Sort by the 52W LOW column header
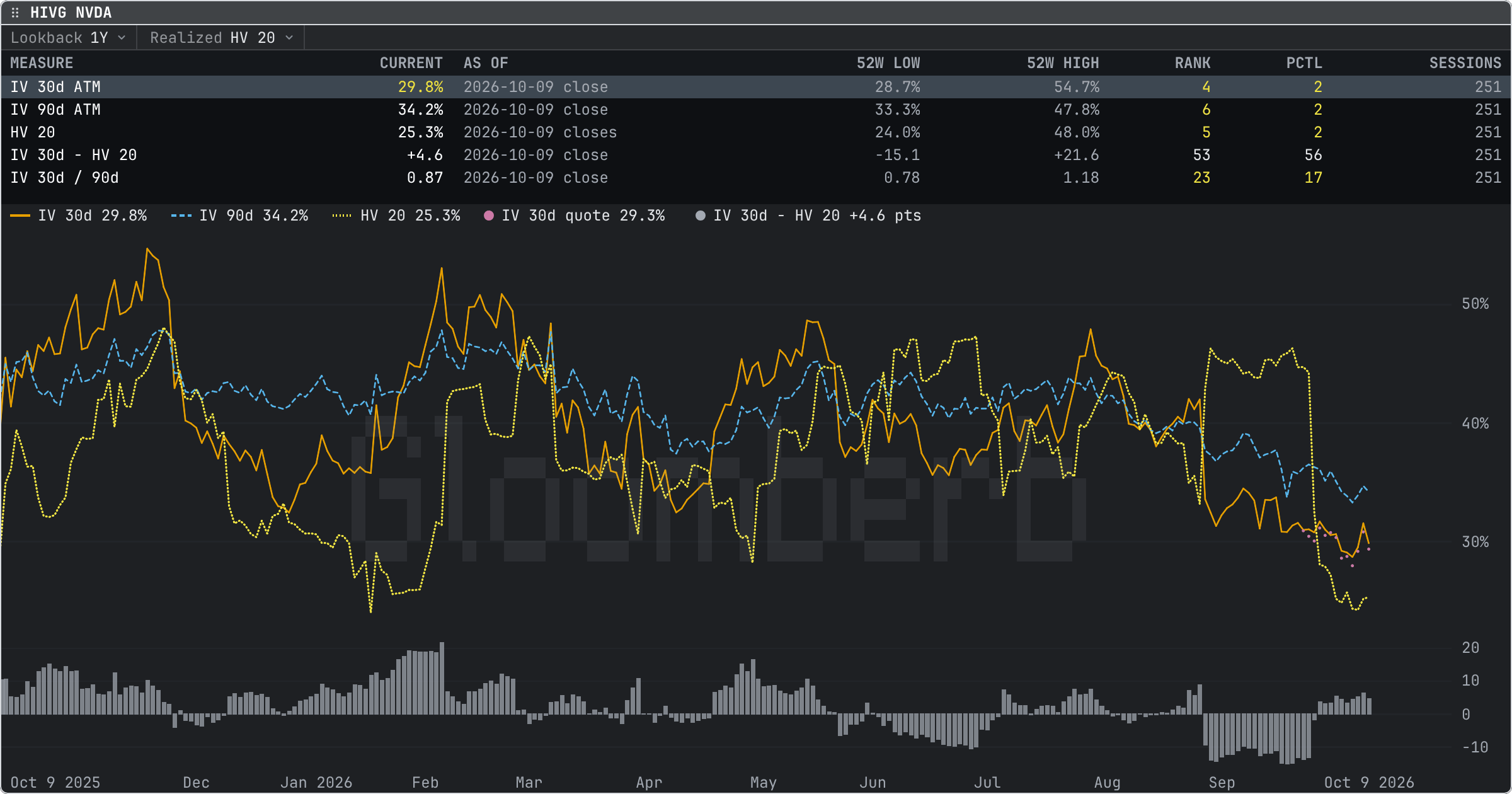The image size is (1512, 794). (x=888, y=63)
